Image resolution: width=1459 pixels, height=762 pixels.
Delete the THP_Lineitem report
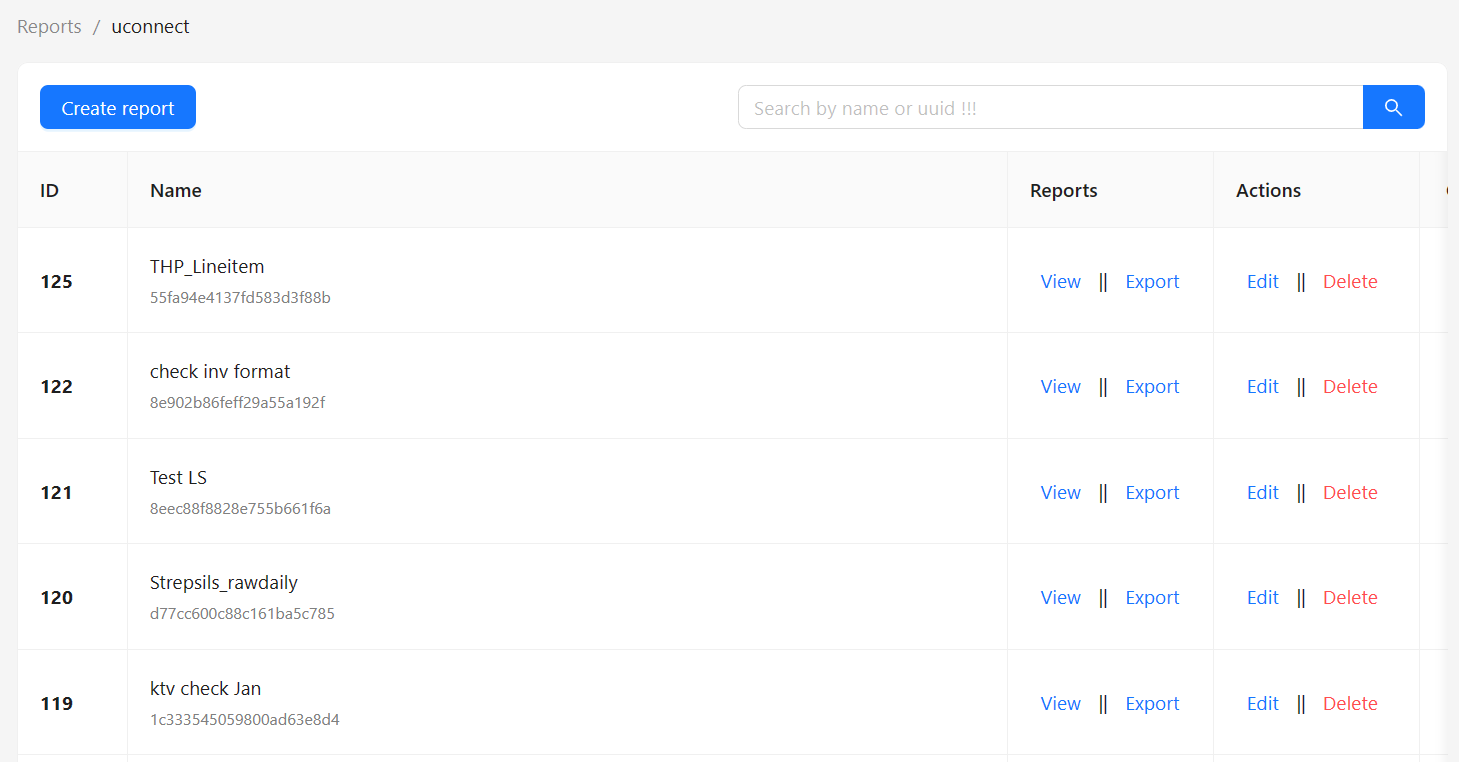(x=1350, y=281)
